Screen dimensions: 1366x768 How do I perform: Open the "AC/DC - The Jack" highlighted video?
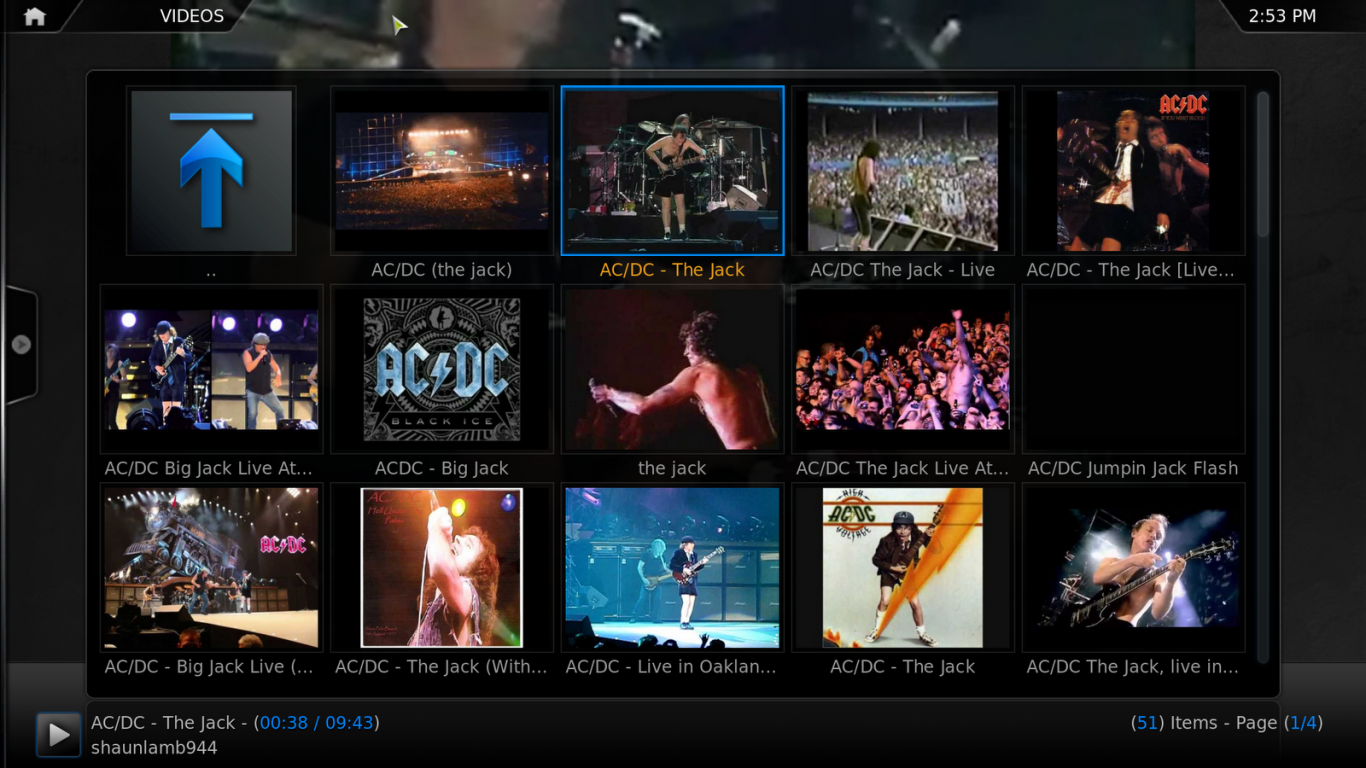[x=672, y=170]
